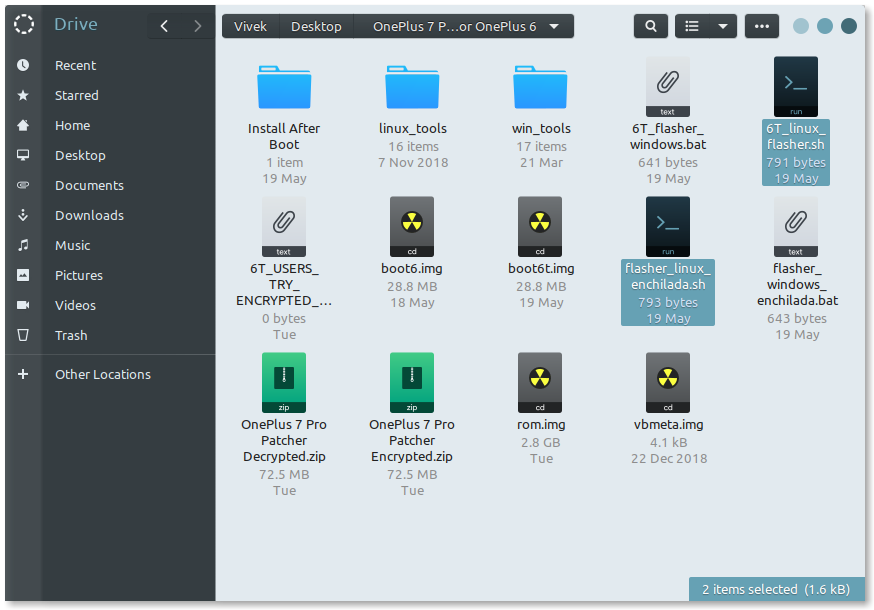The height and width of the screenshot is (610, 874).
Task: Click the flasher_windows_enchilada.bat file name
Action: pyautogui.click(x=797, y=284)
